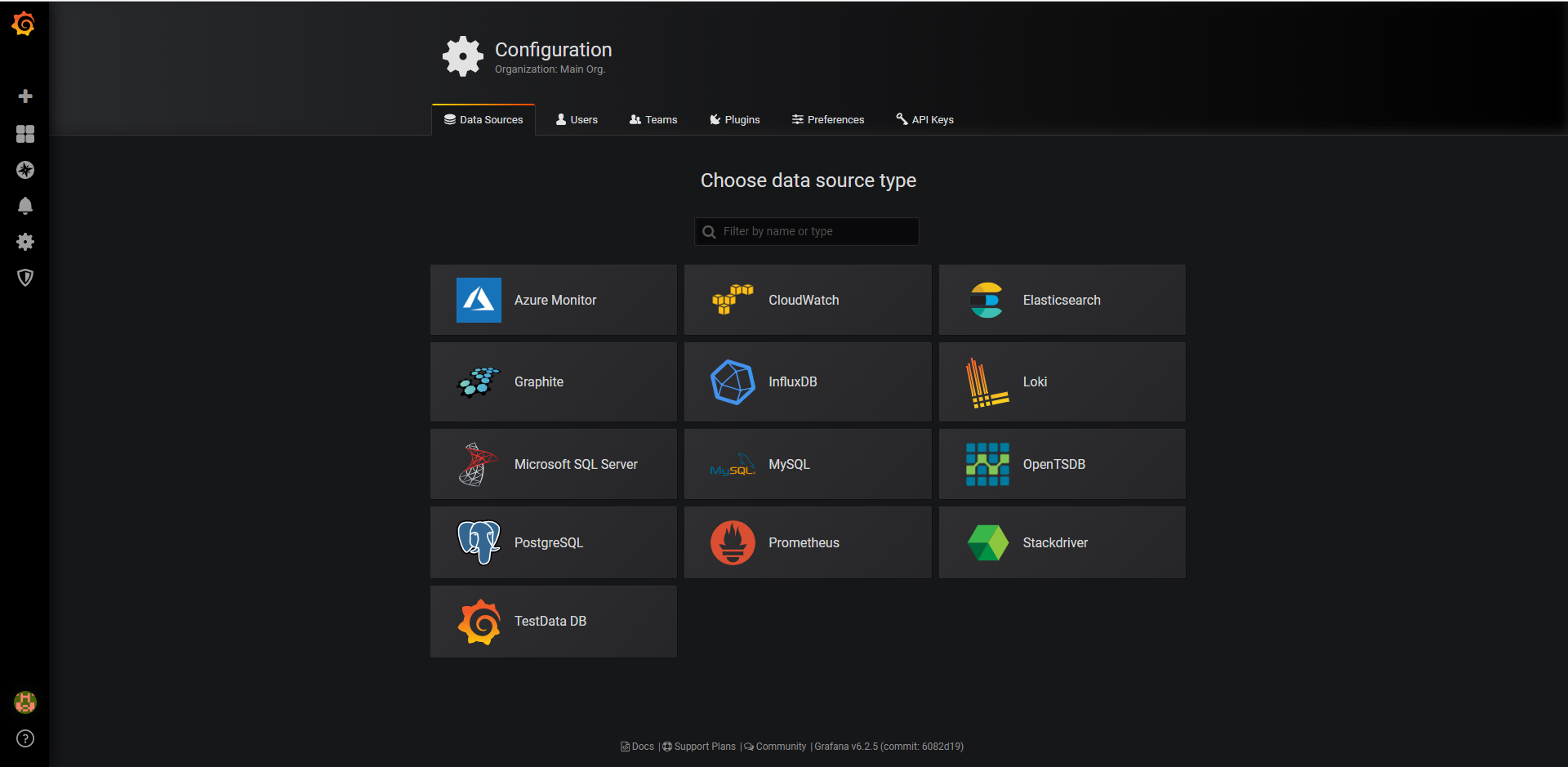Click the Stackdriver logo icon
Screen dimensions: 1568x767
(x=987, y=542)
